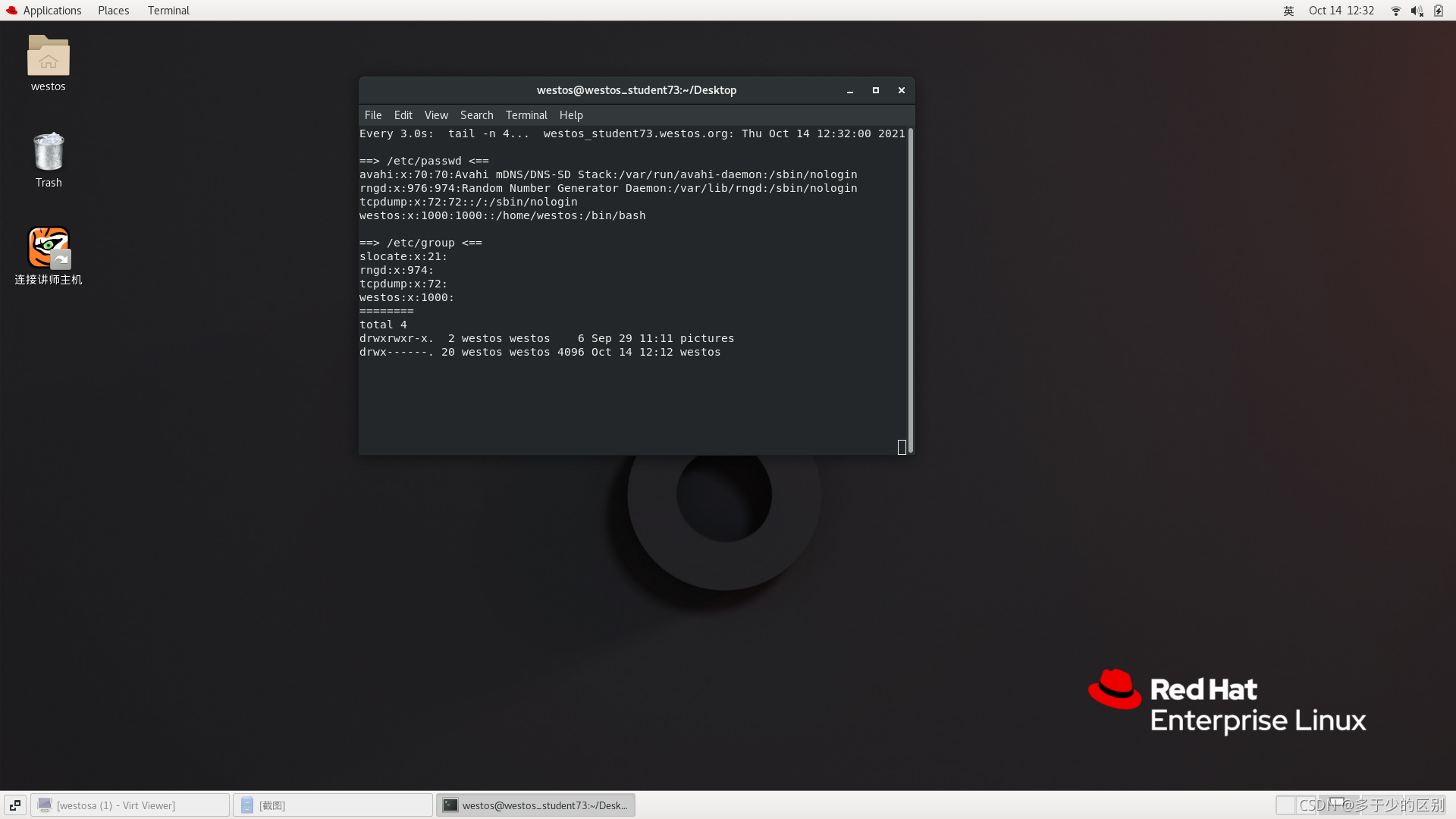Open the Terminal app menu in top bar
Image resolution: width=1456 pixels, height=819 pixels.
pos(168,11)
